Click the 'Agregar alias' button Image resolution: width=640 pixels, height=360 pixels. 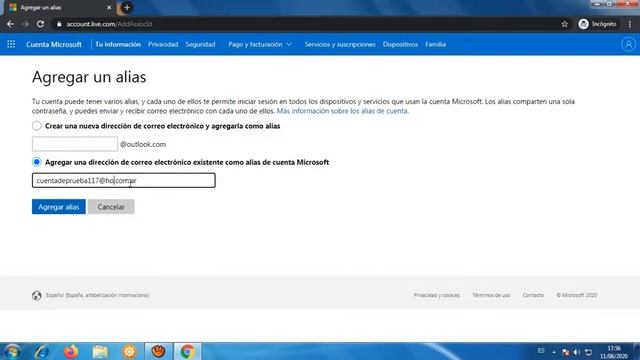(x=59, y=207)
